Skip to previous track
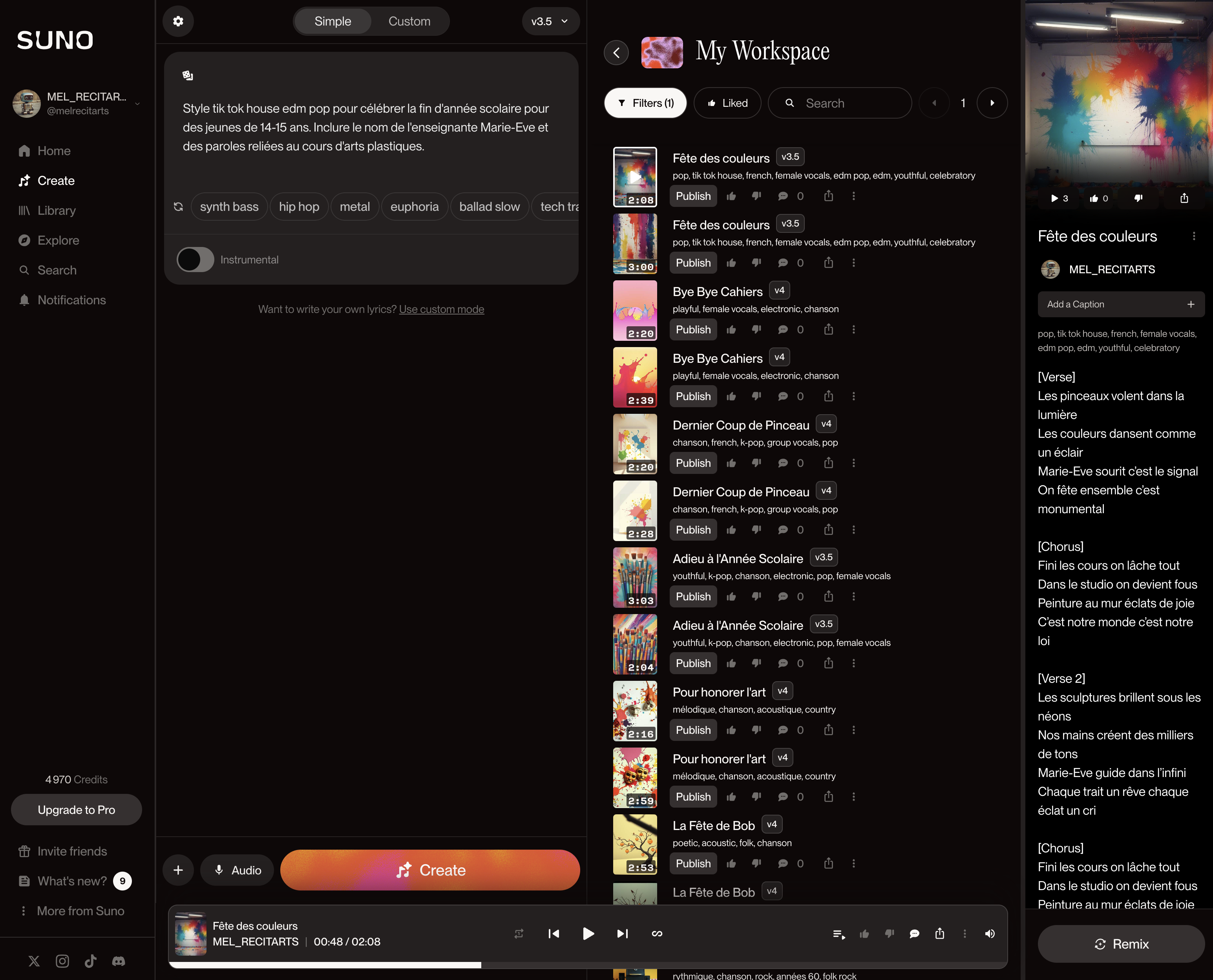This screenshot has width=1213, height=980. coord(554,934)
